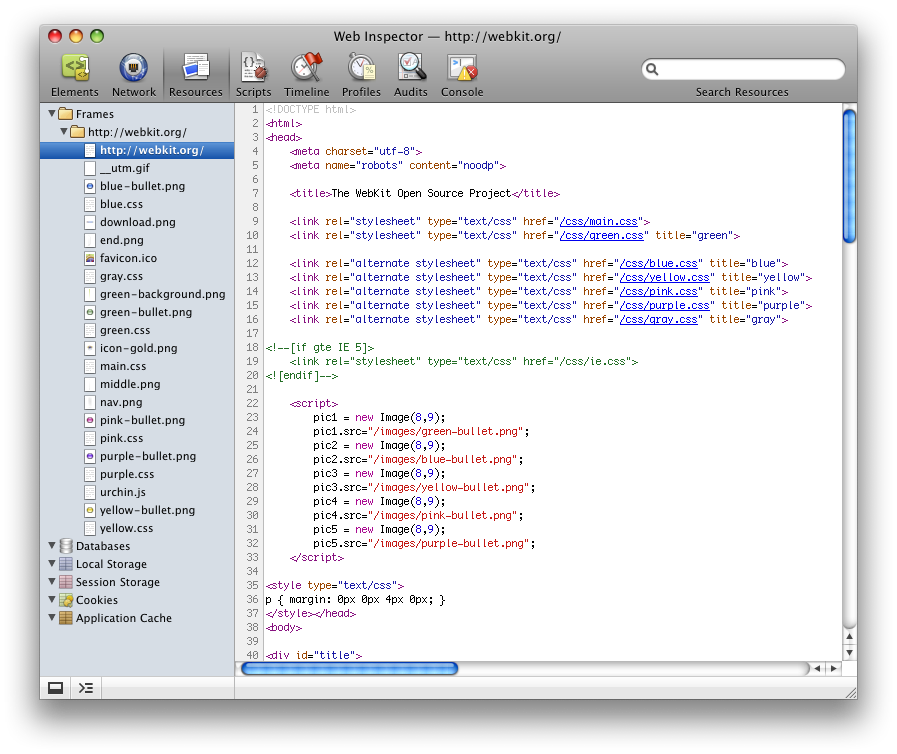
Task: Select the end.png resource
Action: coord(137,240)
